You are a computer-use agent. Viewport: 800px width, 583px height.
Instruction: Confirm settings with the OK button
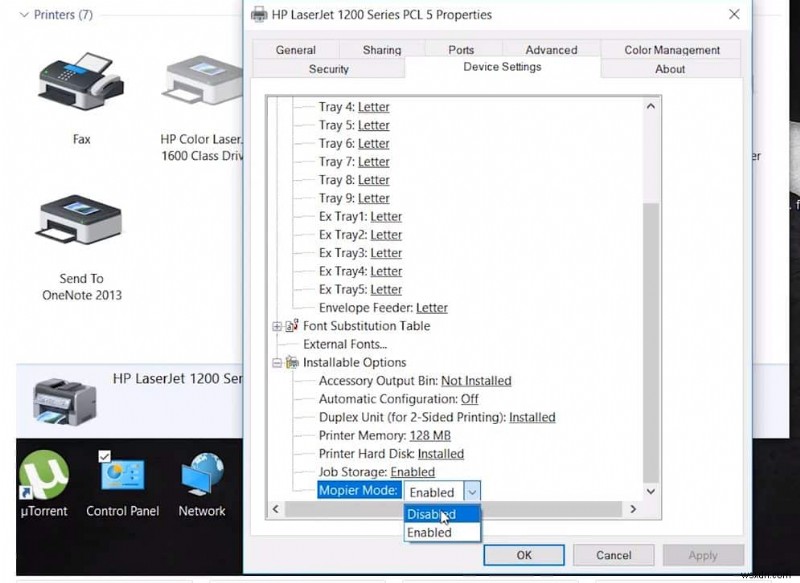[524, 555]
